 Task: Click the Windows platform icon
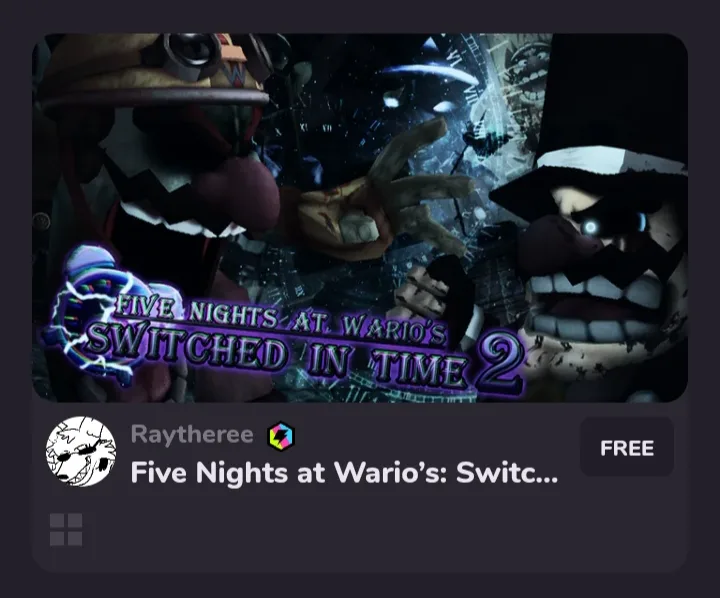(66, 530)
